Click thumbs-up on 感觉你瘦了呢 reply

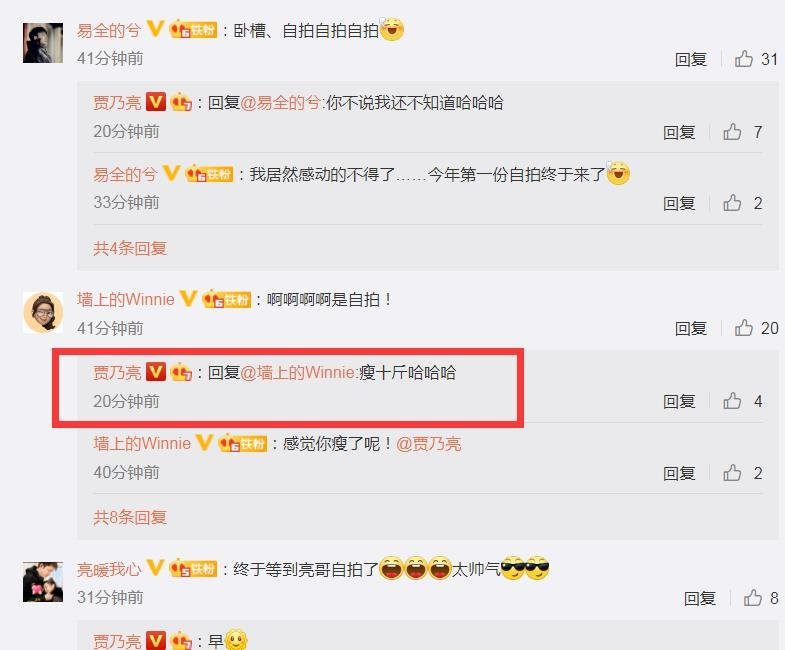point(732,472)
